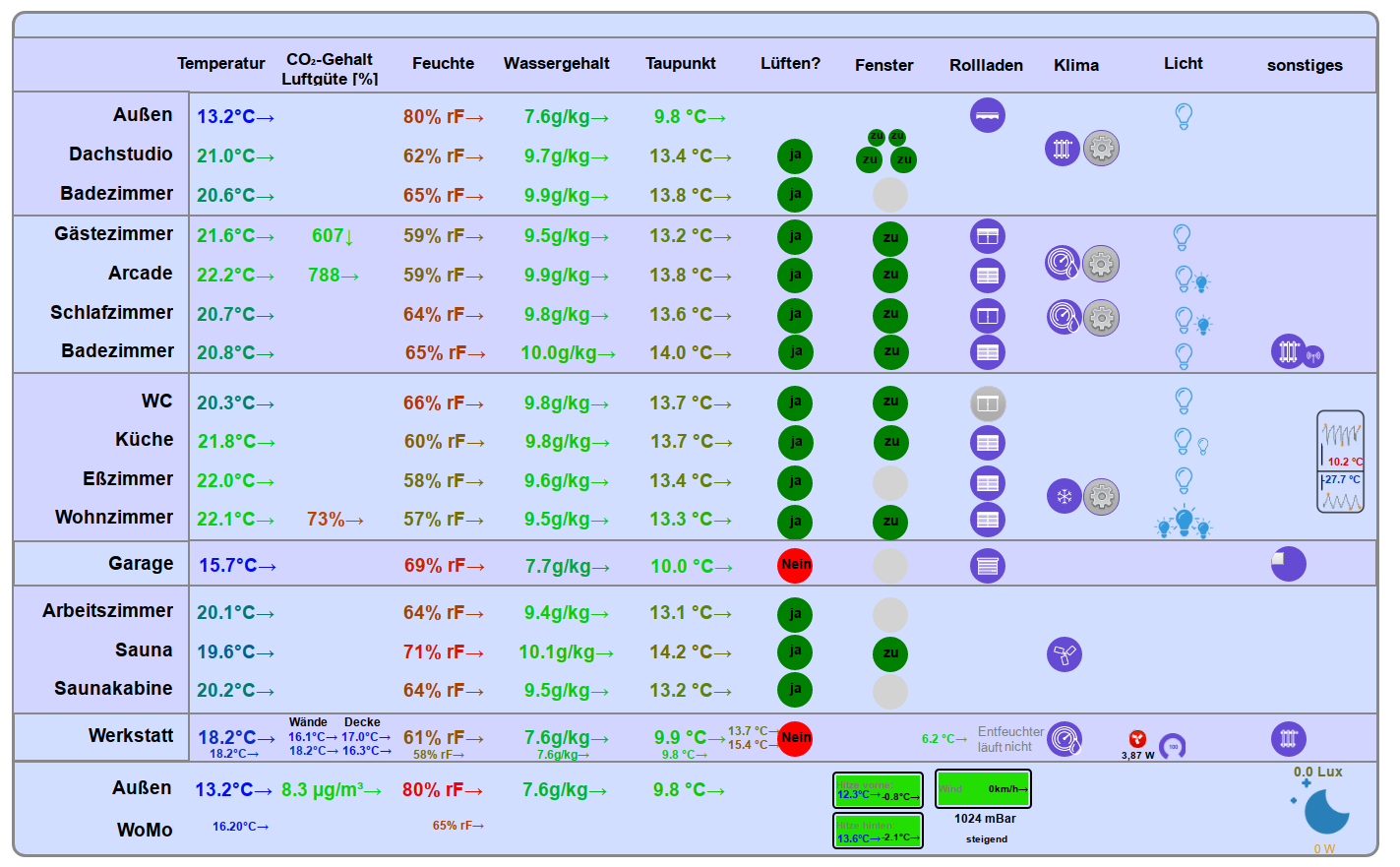Toggle the WC light bulb
The image size is (1400, 867).
(1185, 401)
